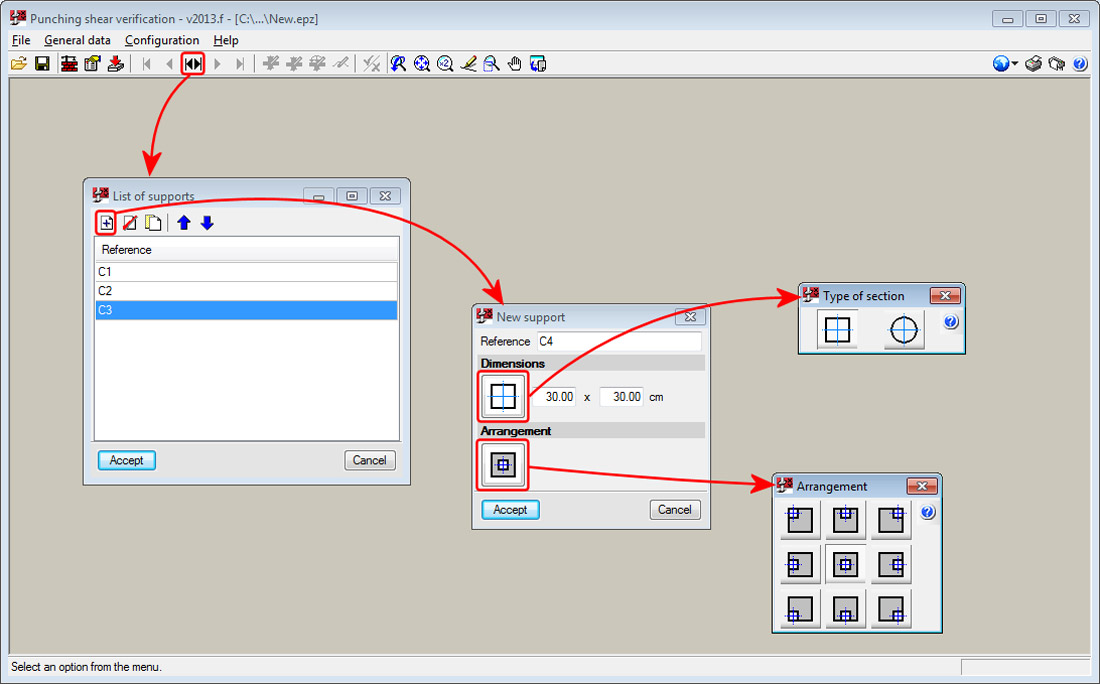Open file using the folder toolbar icon
1100x684 pixels.
point(19,64)
